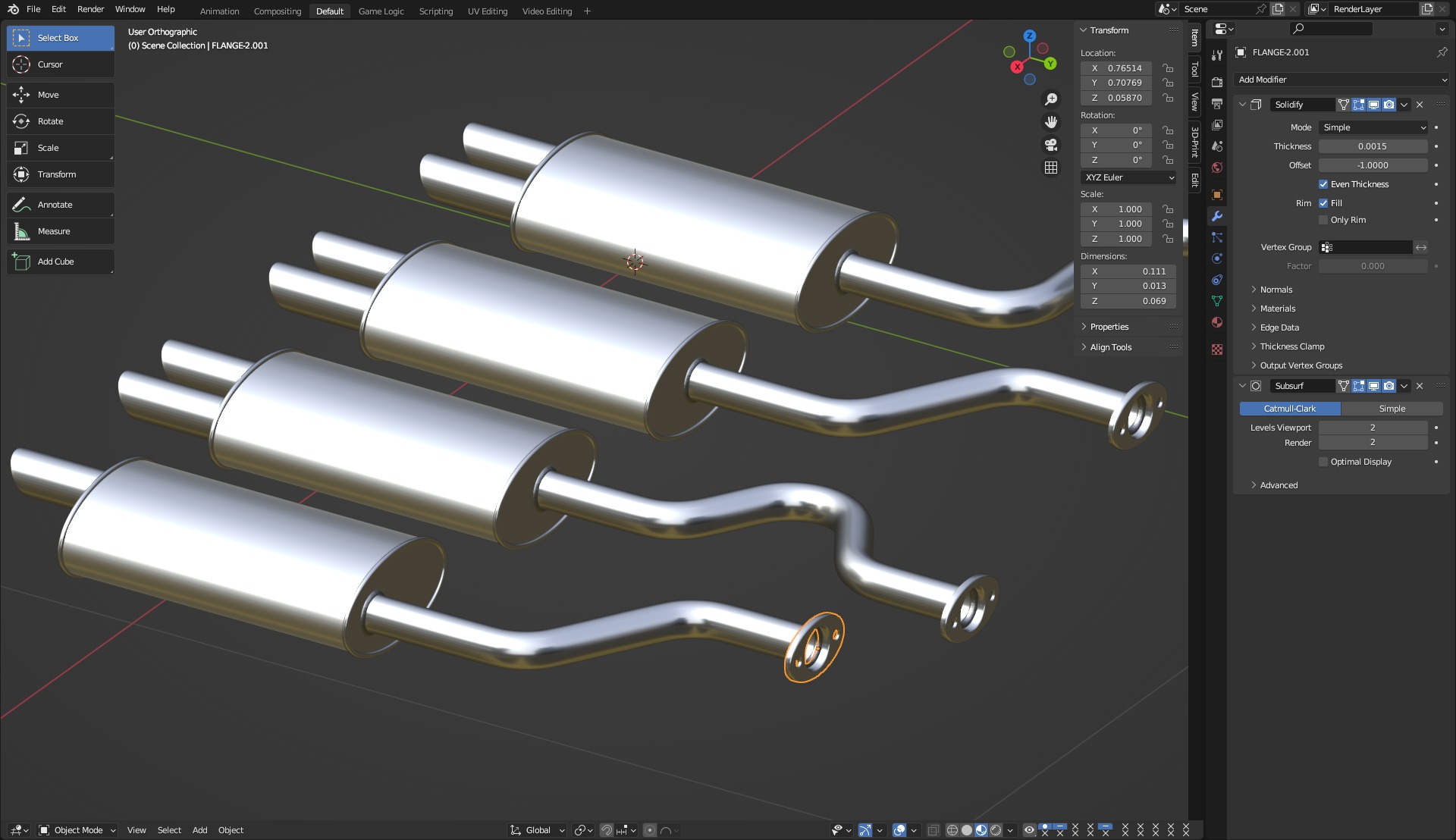1456x840 pixels.
Task: Choose the Measure tool
Action: 61,231
